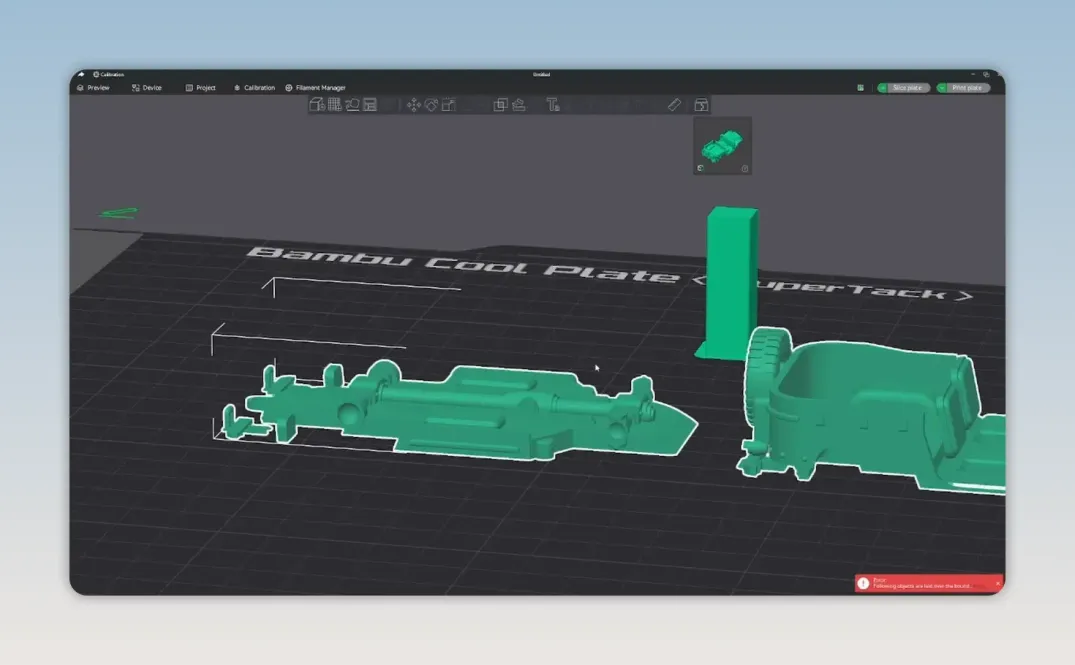Expand the Print plate dropdown arrow
Image resolution: width=1075 pixels, height=665 pixels.
(x=942, y=88)
